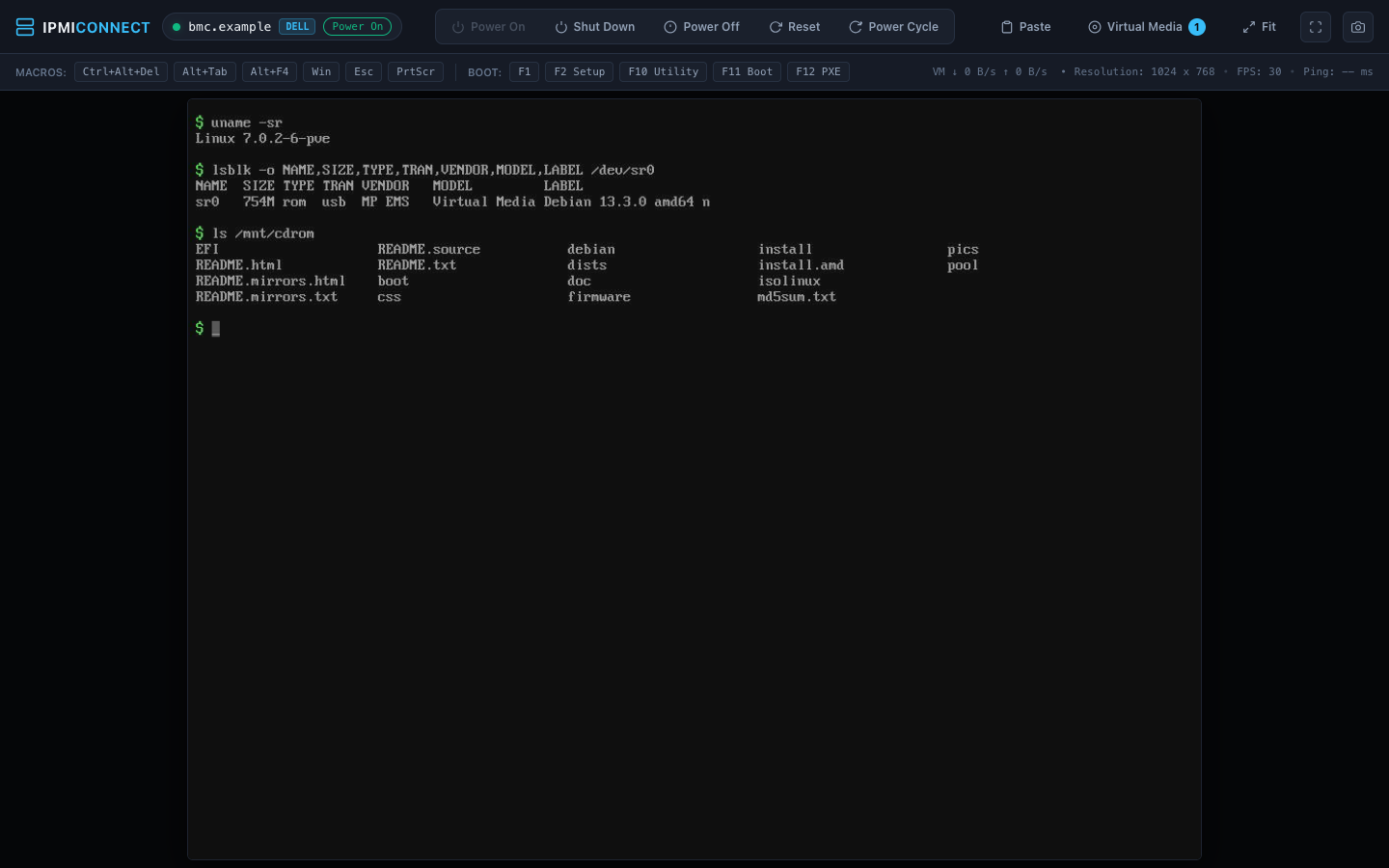This screenshot has width=1389, height=868.
Task: Send F11 Boot key
Action: pyautogui.click(x=747, y=72)
